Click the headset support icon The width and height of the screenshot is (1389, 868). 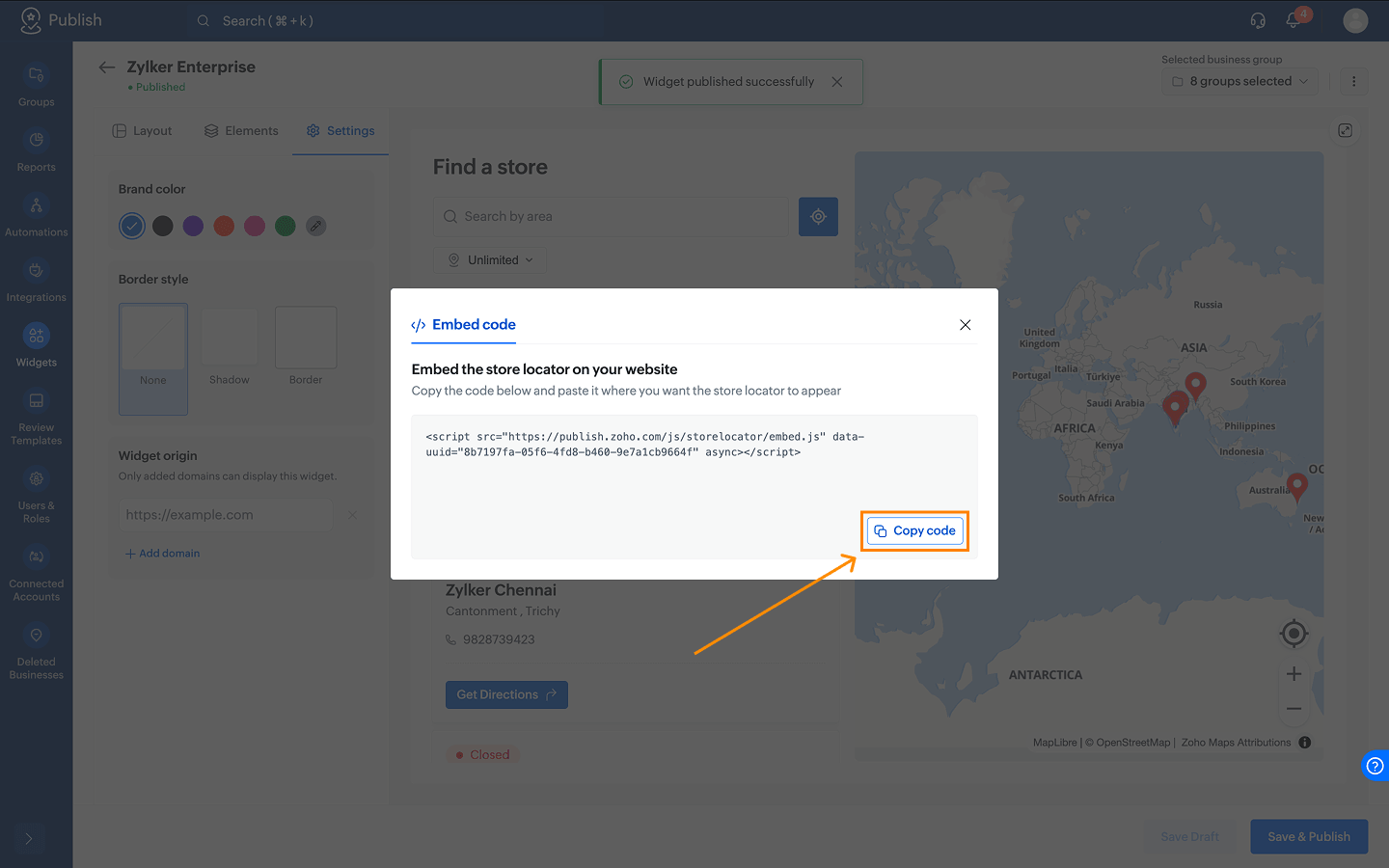pyautogui.click(x=1258, y=20)
